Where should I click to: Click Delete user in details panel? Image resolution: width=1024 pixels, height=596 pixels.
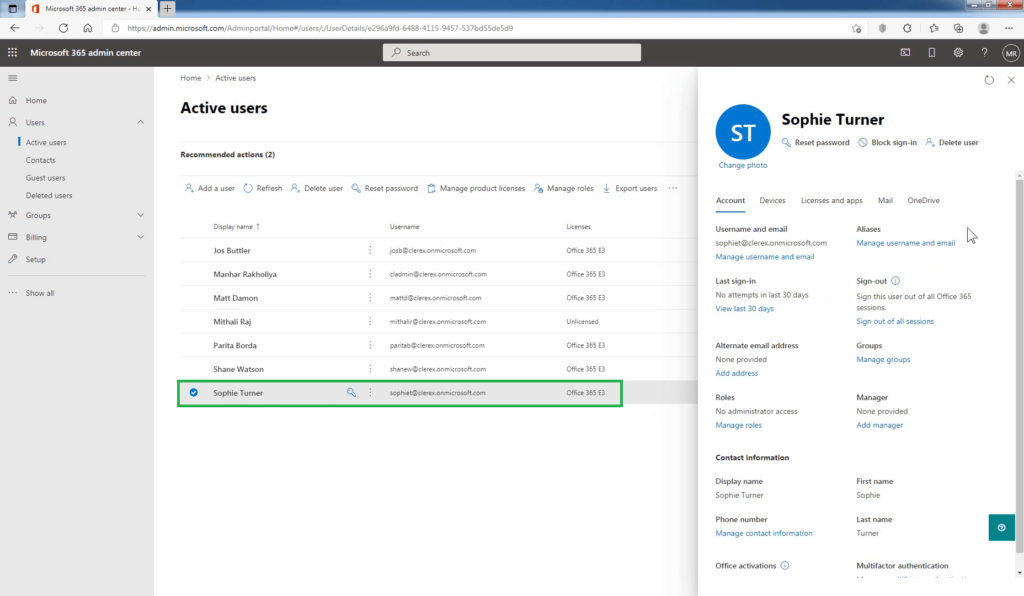[x=952, y=142]
